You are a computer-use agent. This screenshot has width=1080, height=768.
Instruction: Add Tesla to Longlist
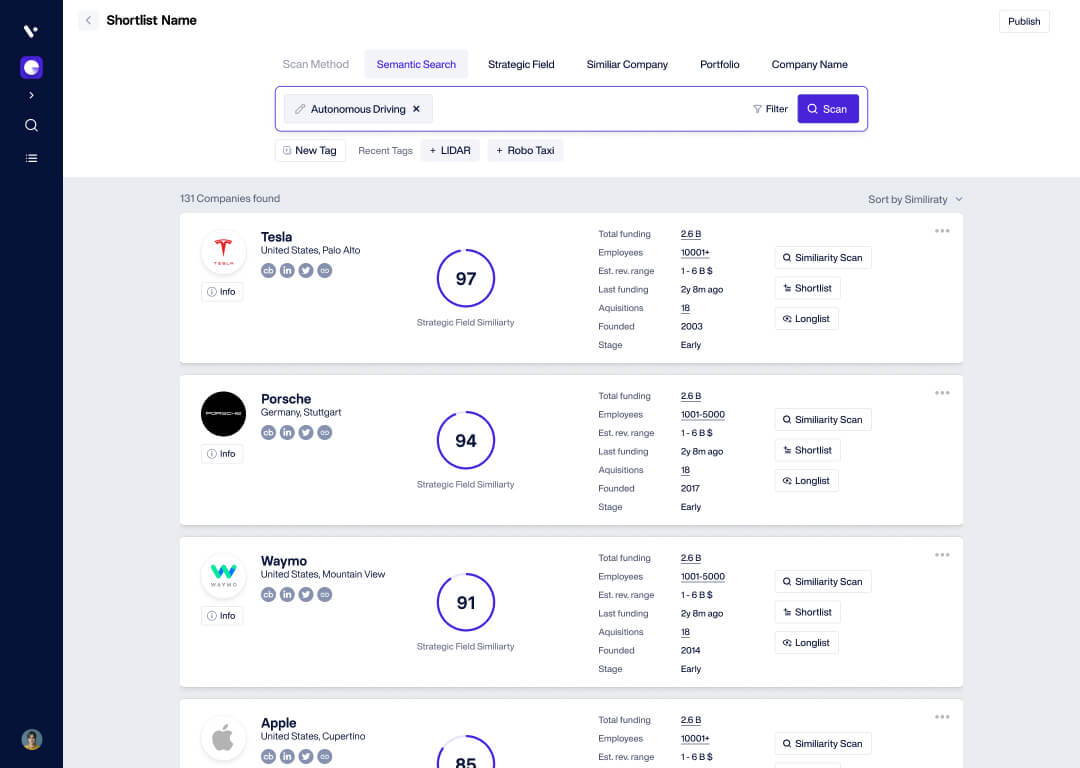807,319
